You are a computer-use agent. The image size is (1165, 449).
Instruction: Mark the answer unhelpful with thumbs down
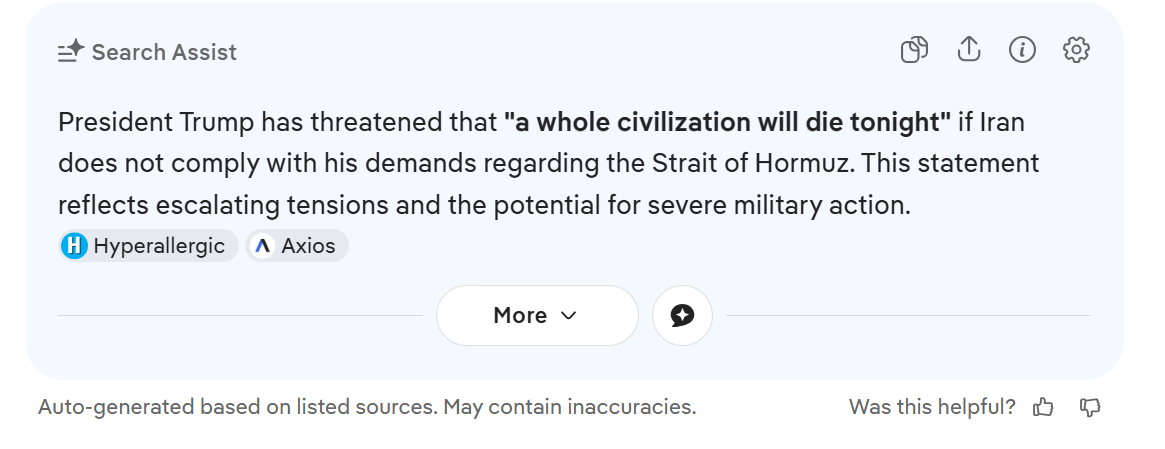point(1090,407)
